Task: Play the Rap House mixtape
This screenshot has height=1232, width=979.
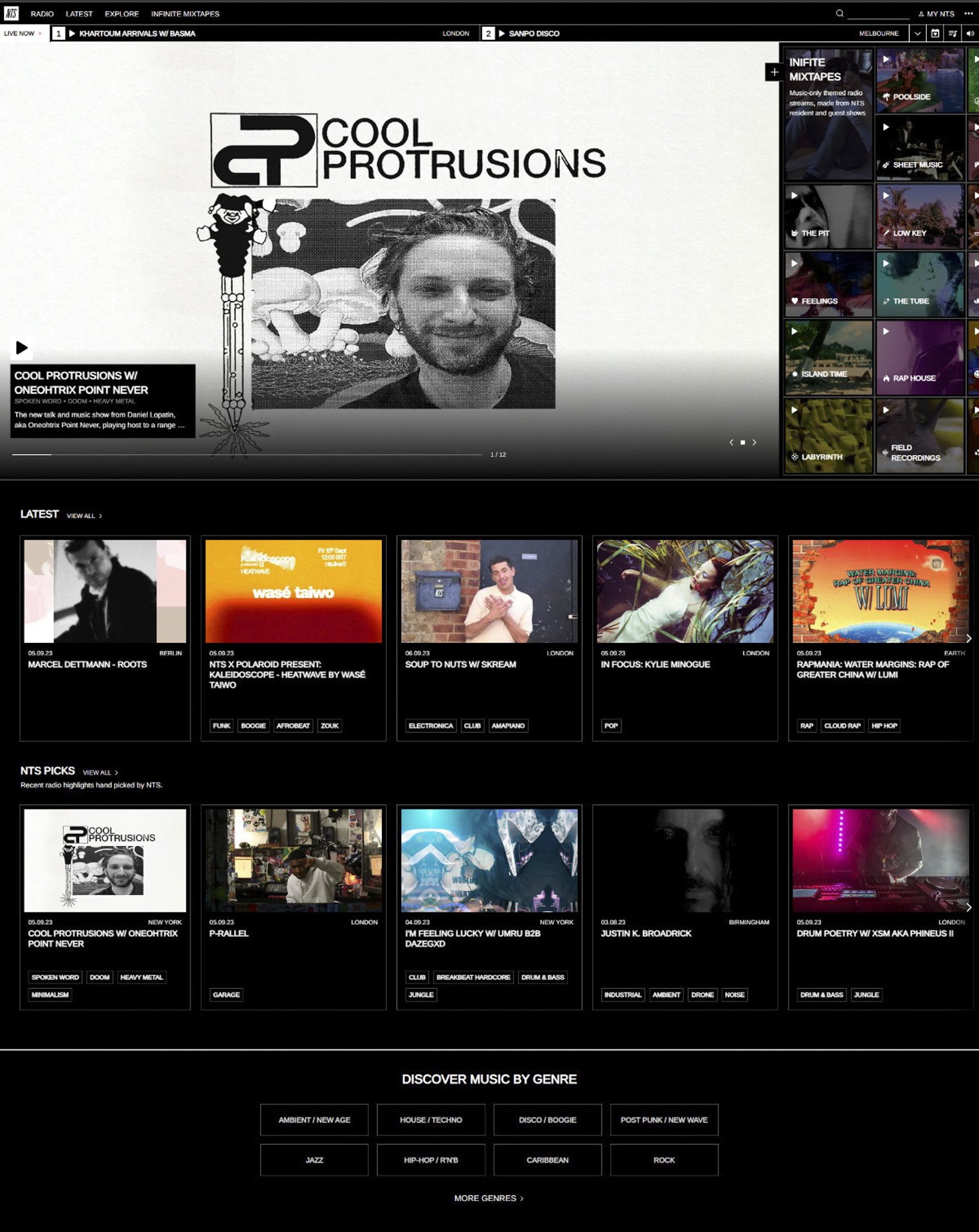Action: tap(886, 332)
